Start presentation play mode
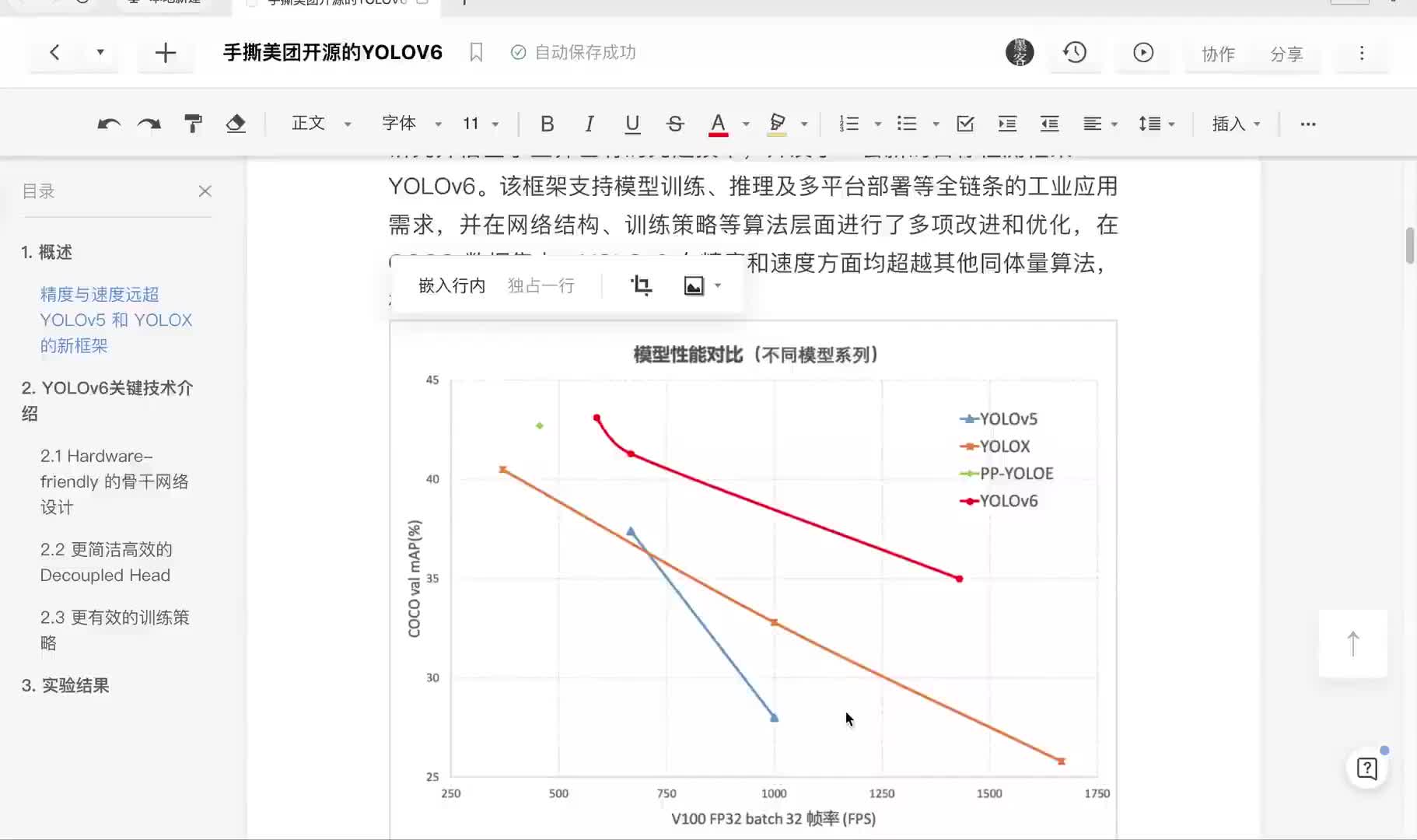Viewport: 1417px width, 840px height. pos(1143,53)
